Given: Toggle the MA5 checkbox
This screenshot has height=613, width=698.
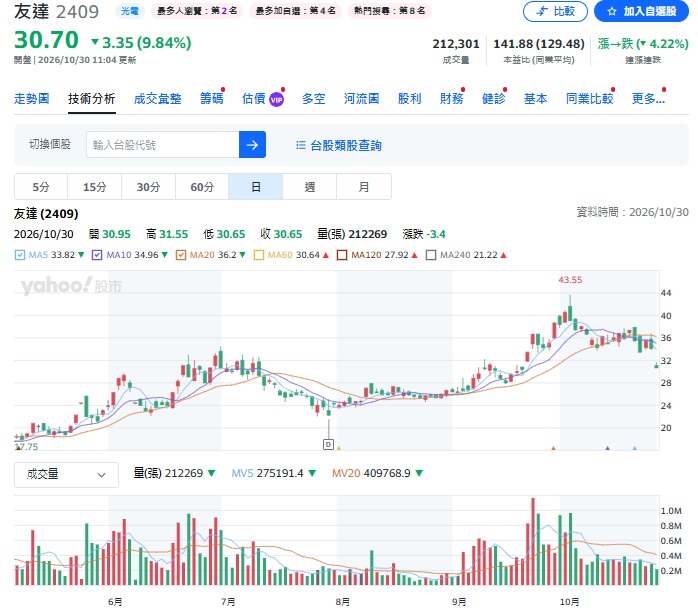Looking at the screenshot, I should click(x=20, y=255).
